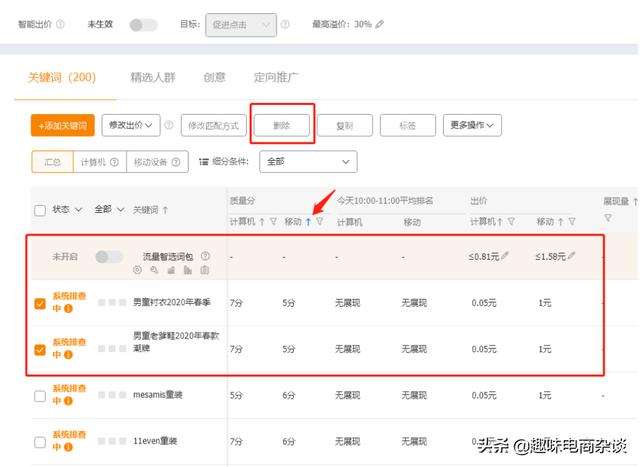Click the question mark in the 移动设备 tab
The image size is (640, 467).
pos(176,162)
